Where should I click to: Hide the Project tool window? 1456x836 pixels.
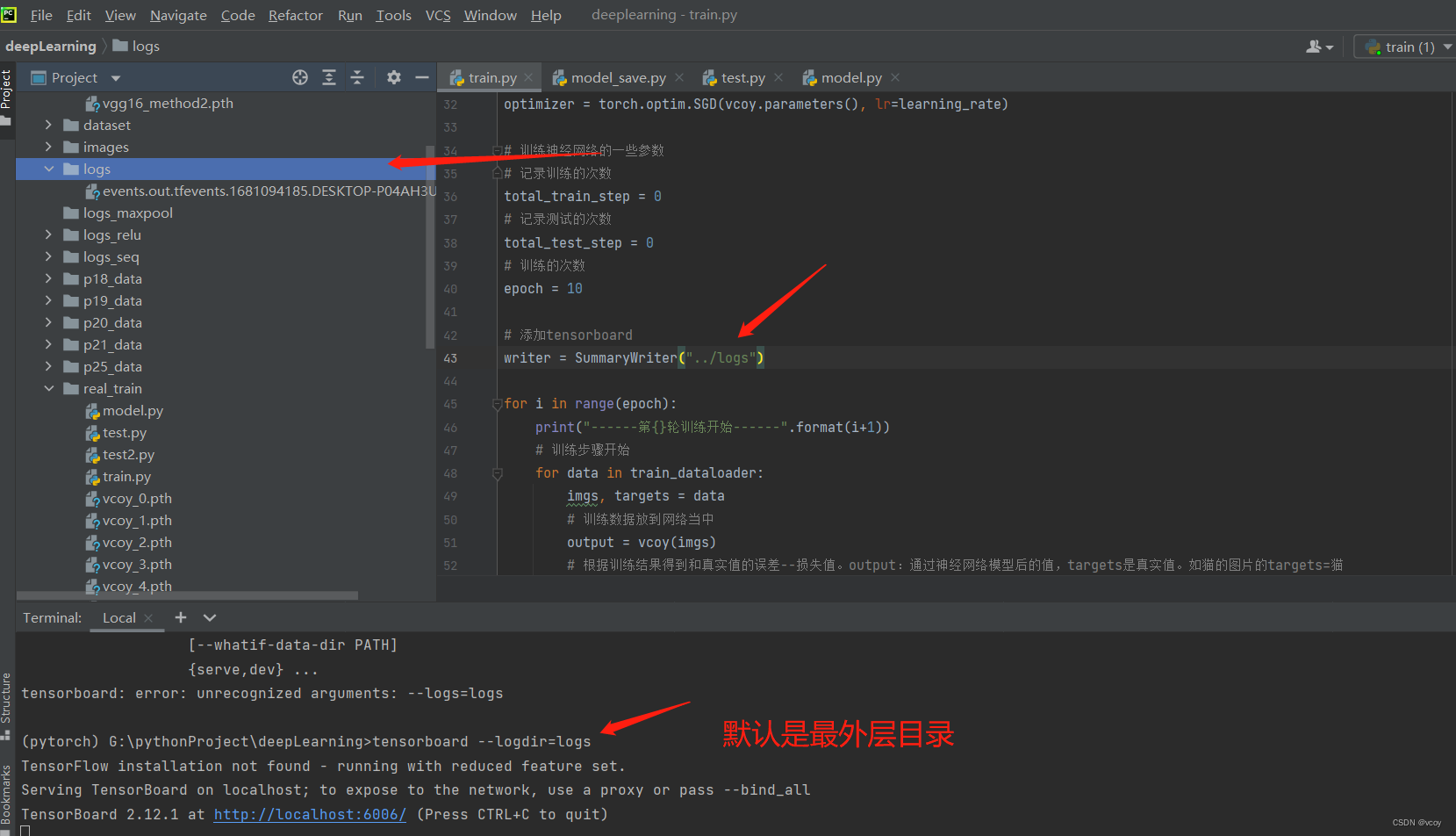click(422, 77)
